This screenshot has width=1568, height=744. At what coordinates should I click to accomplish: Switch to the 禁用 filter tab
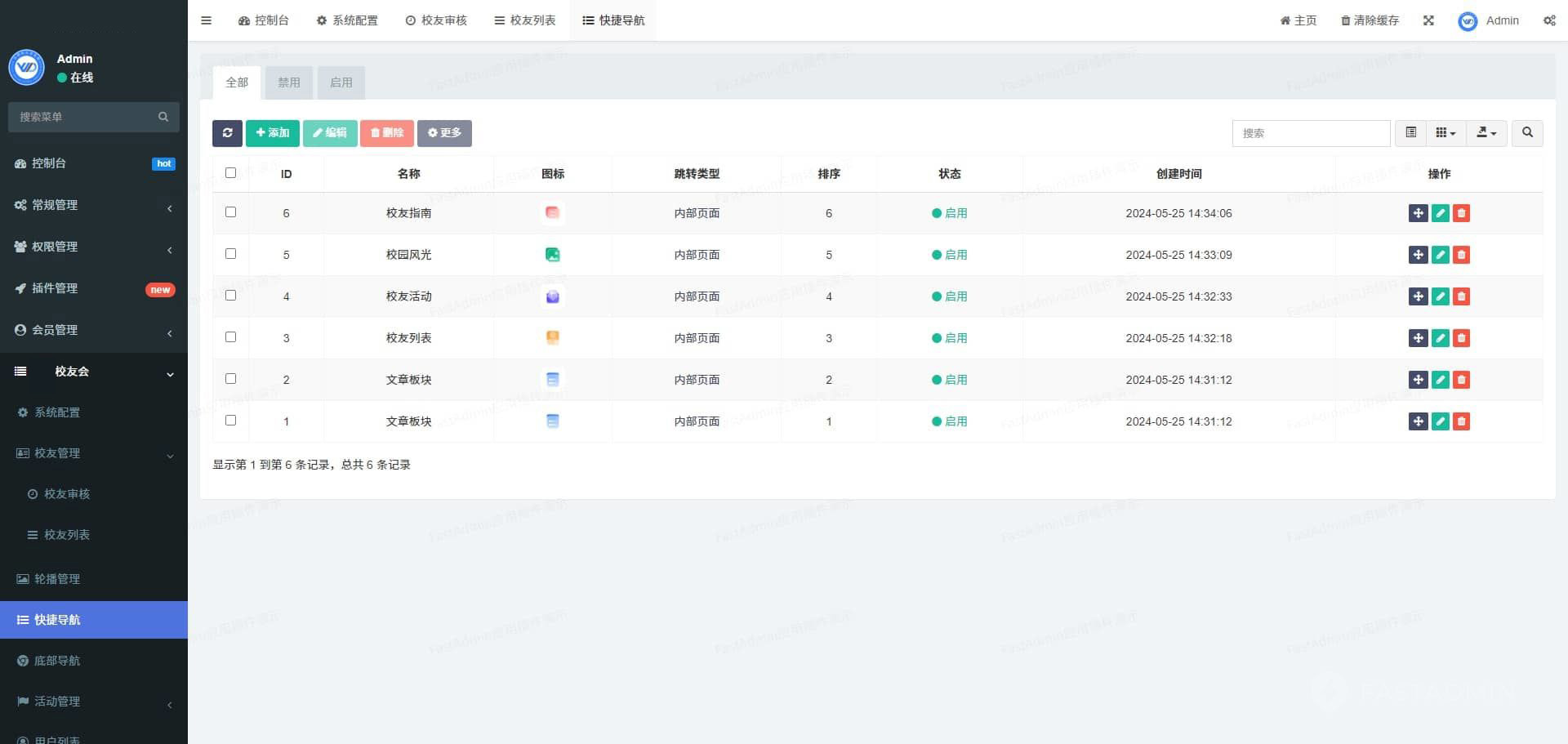pos(289,82)
